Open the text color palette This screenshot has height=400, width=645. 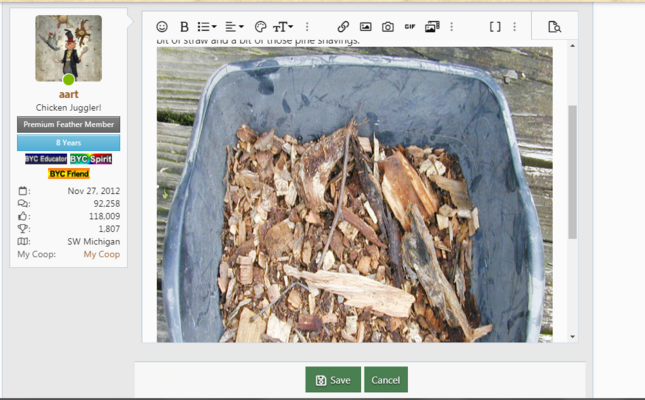pyautogui.click(x=260, y=27)
